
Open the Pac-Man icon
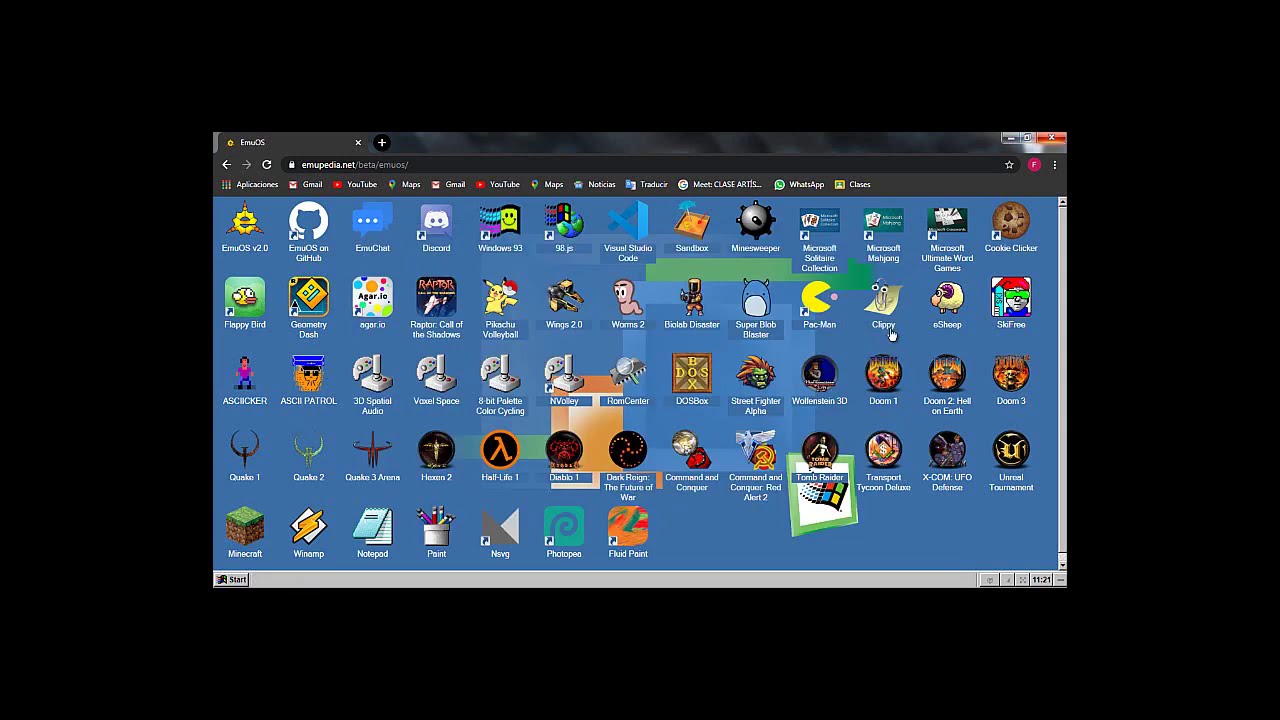819,304
